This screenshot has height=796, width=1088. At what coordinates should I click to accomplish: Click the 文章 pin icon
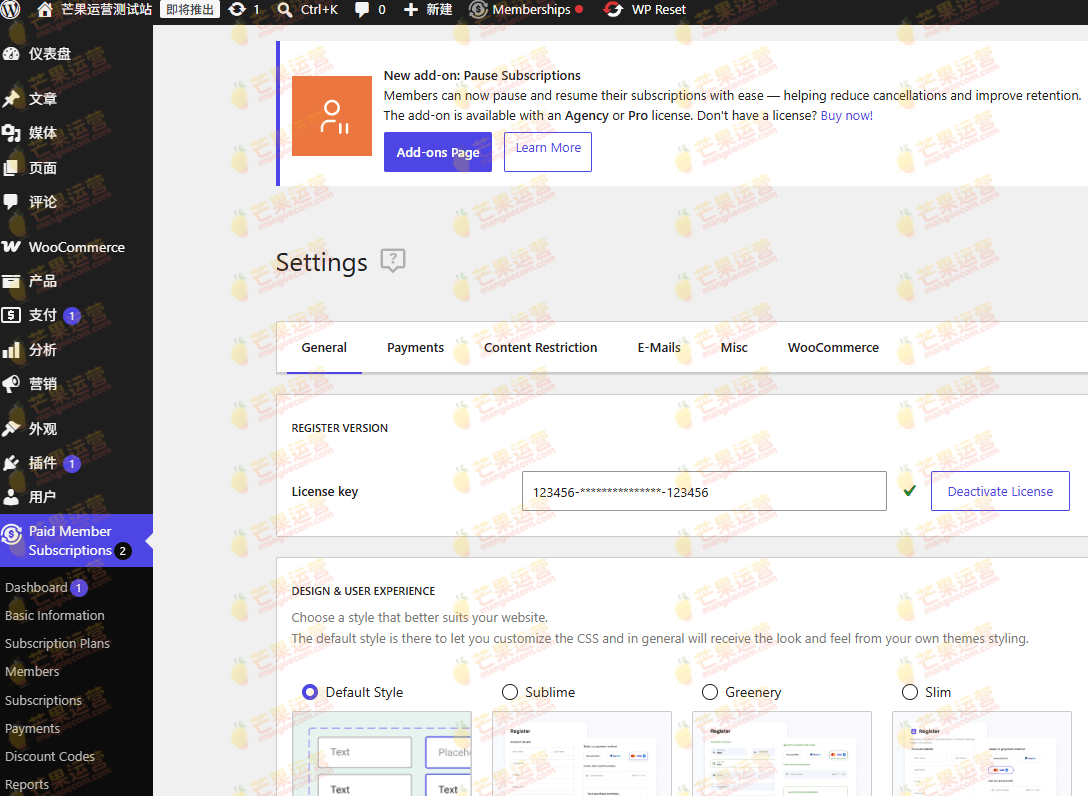(11, 99)
